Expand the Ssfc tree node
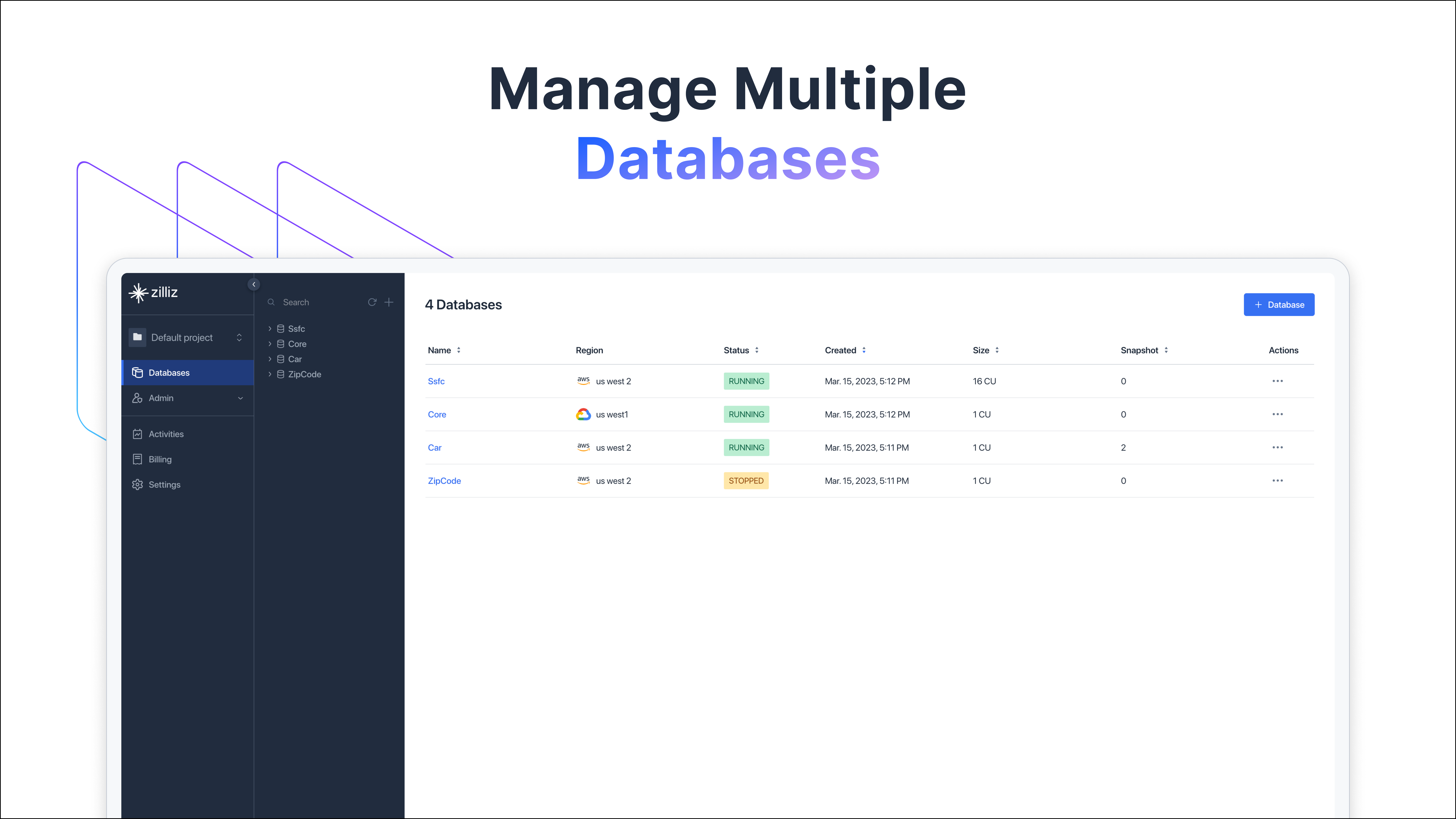The width and height of the screenshot is (1456, 819). click(x=270, y=328)
